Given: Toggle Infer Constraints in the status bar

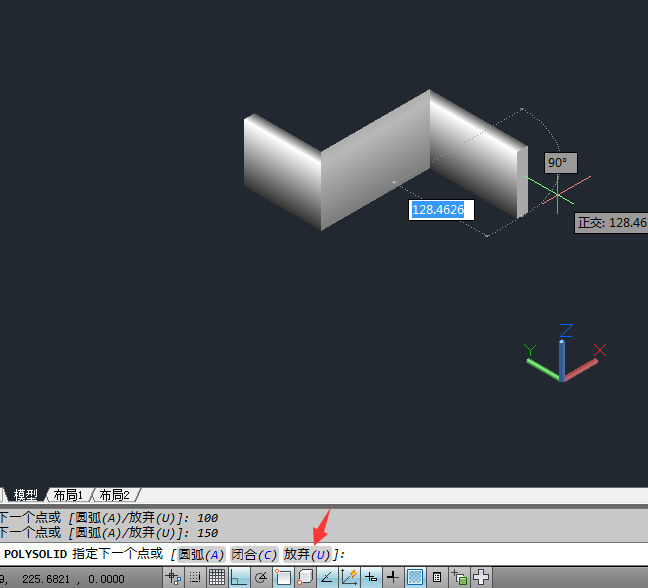Looking at the screenshot, I should [173, 577].
